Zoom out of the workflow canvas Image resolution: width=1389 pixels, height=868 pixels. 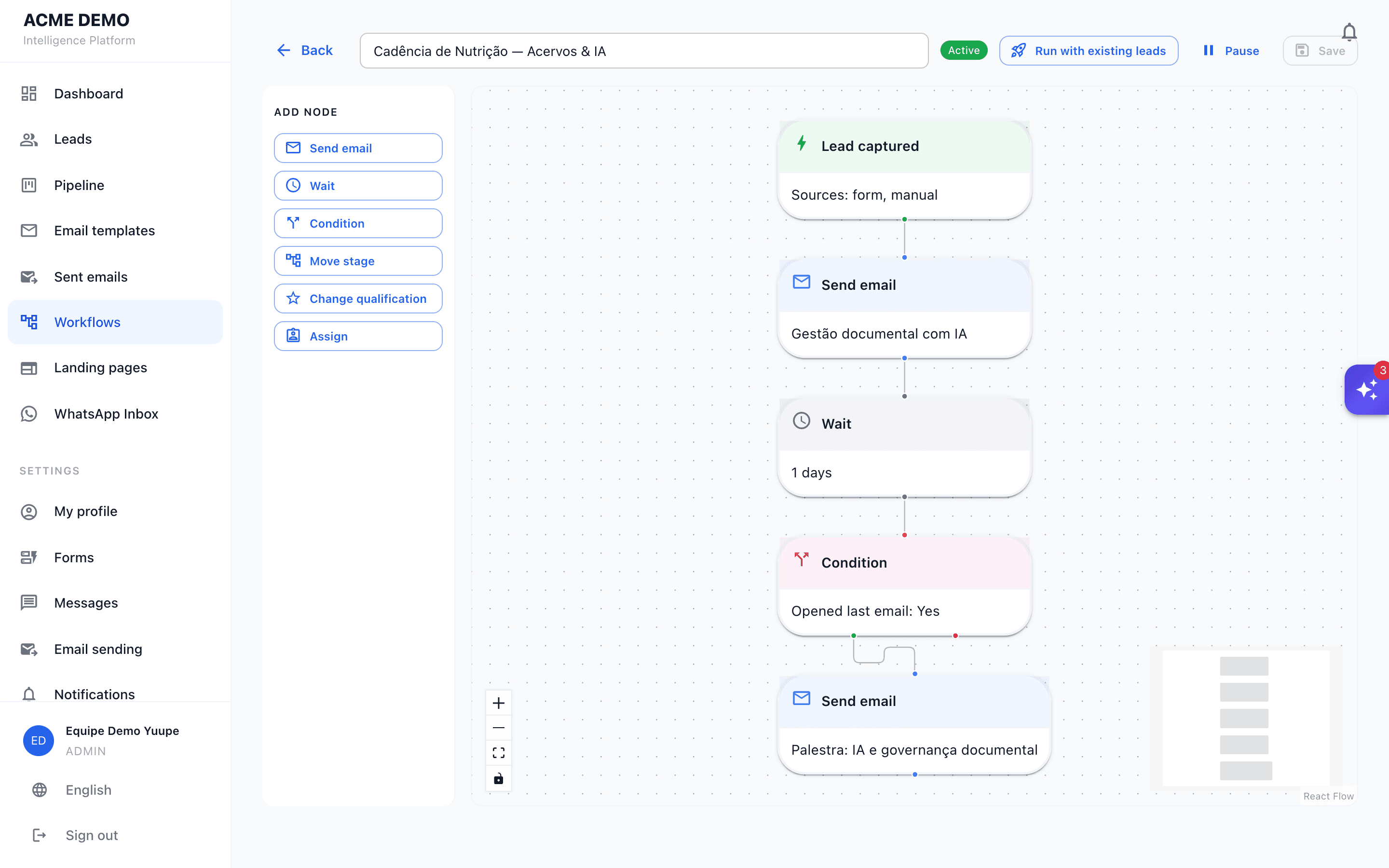pyautogui.click(x=498, y=728)
